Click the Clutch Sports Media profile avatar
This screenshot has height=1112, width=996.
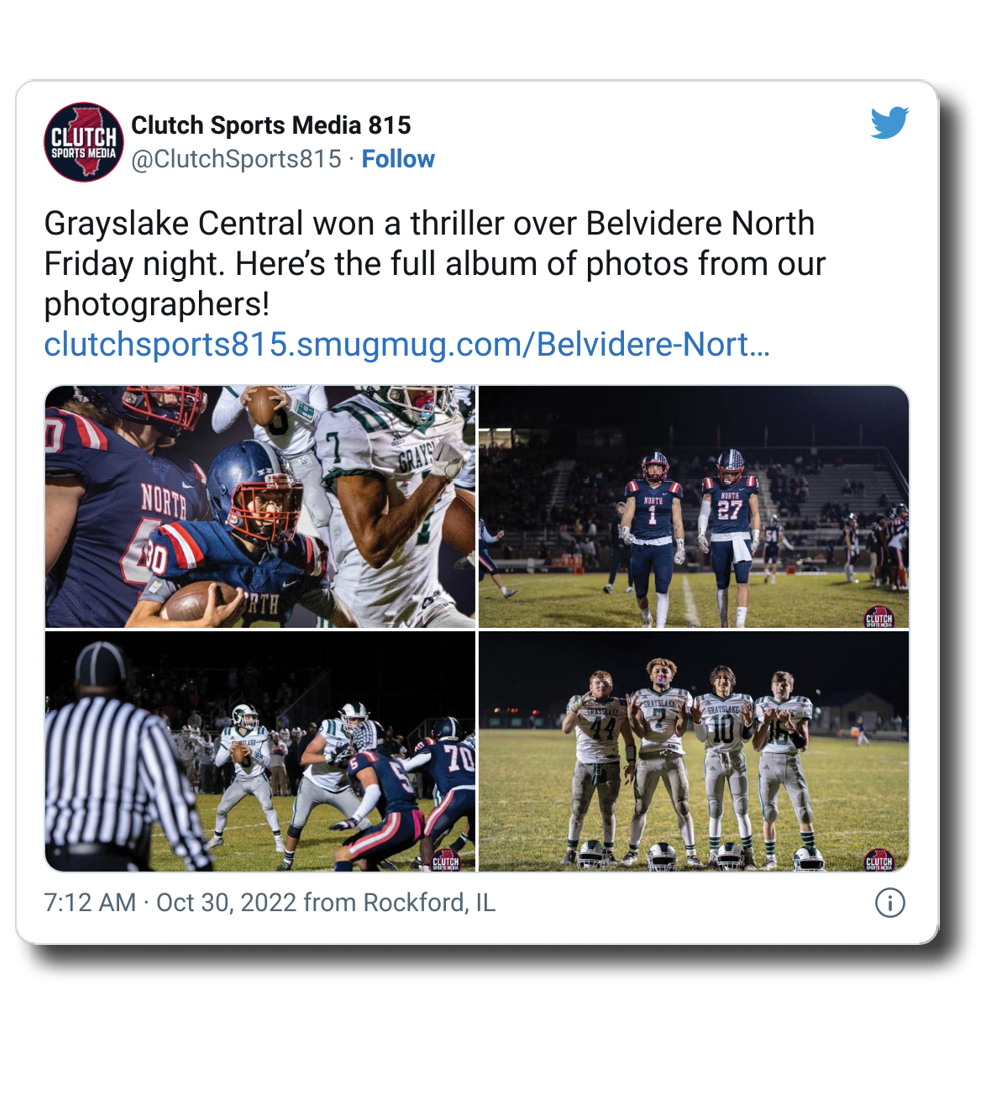tap(84, 142)
